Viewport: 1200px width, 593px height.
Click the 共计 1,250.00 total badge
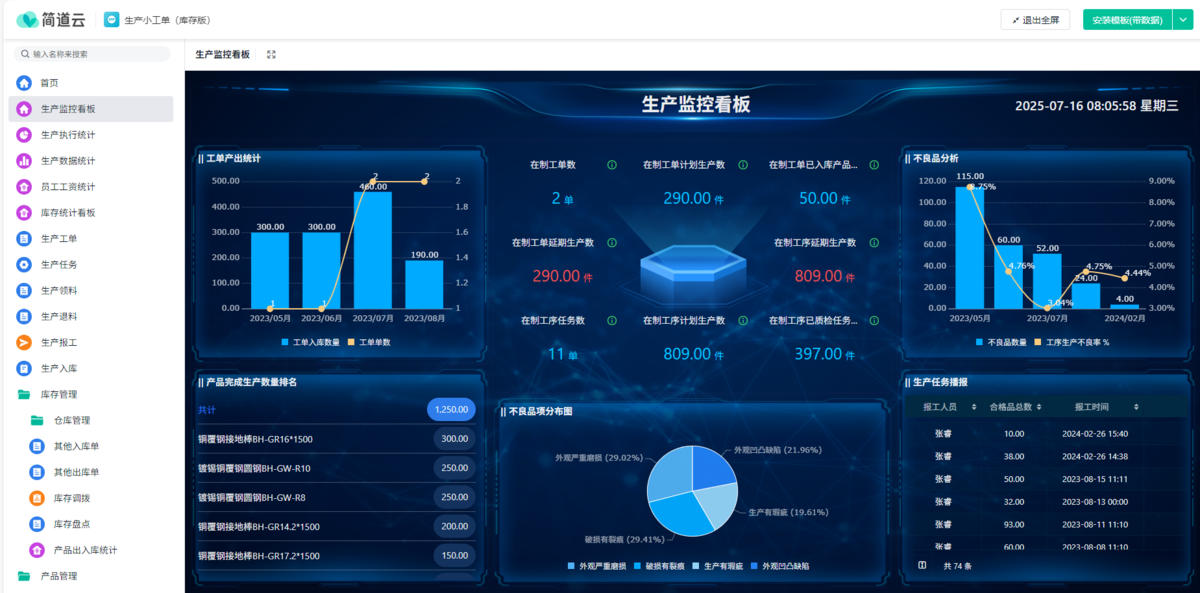[451, 409]
